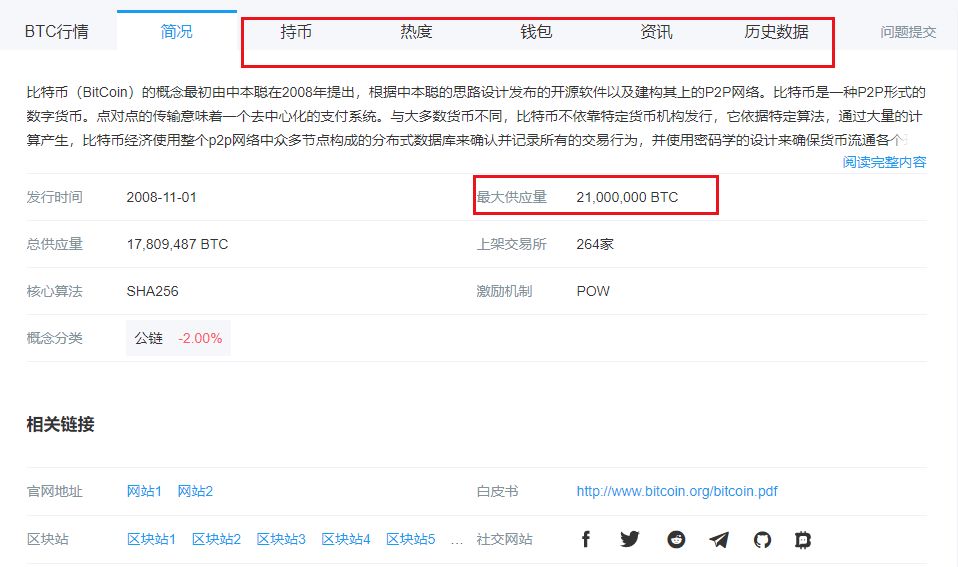
Task: Go to the 历史数据 tab
Action: [776, 31]
